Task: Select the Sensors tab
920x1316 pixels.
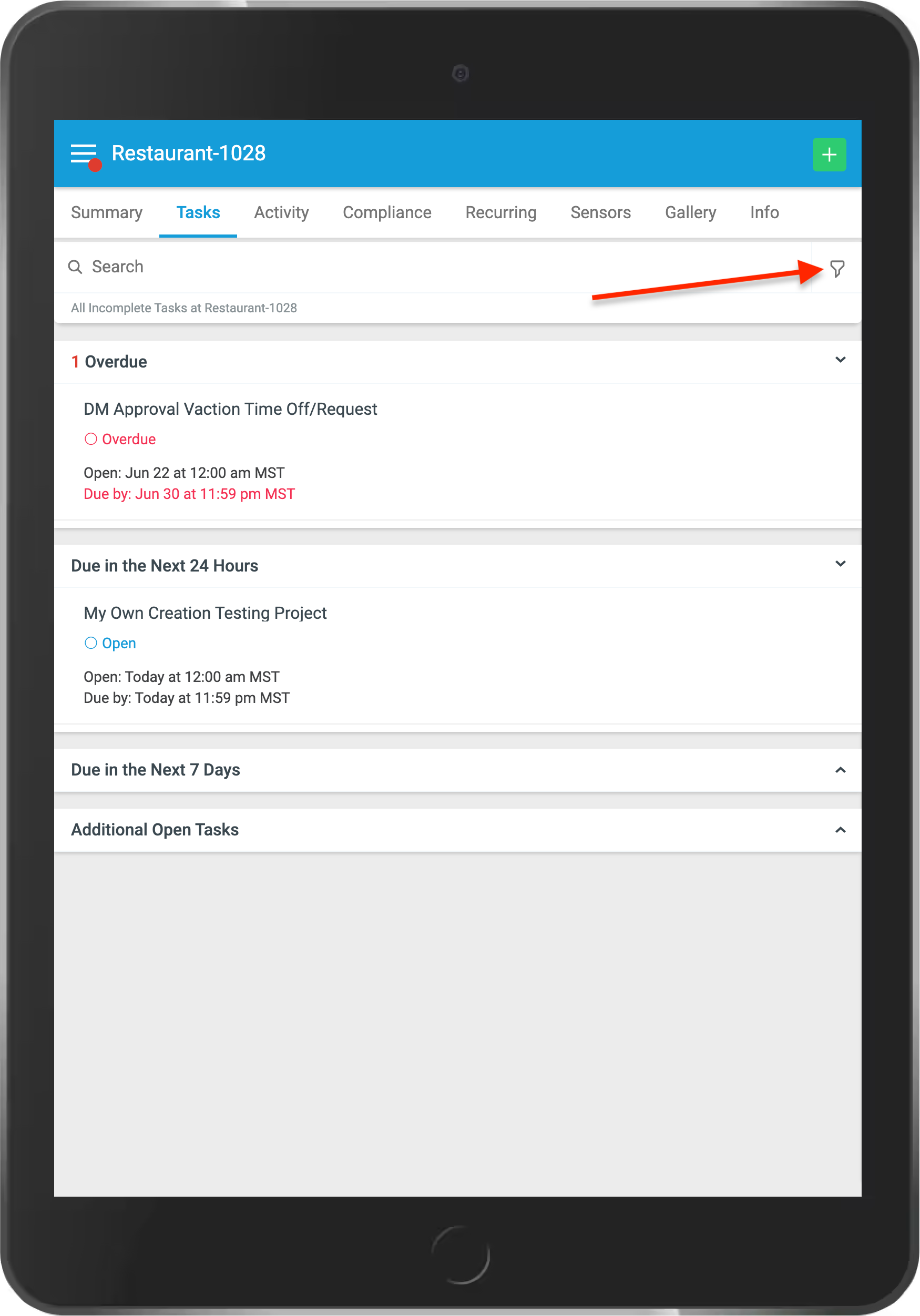Action: tap(600, 212)
